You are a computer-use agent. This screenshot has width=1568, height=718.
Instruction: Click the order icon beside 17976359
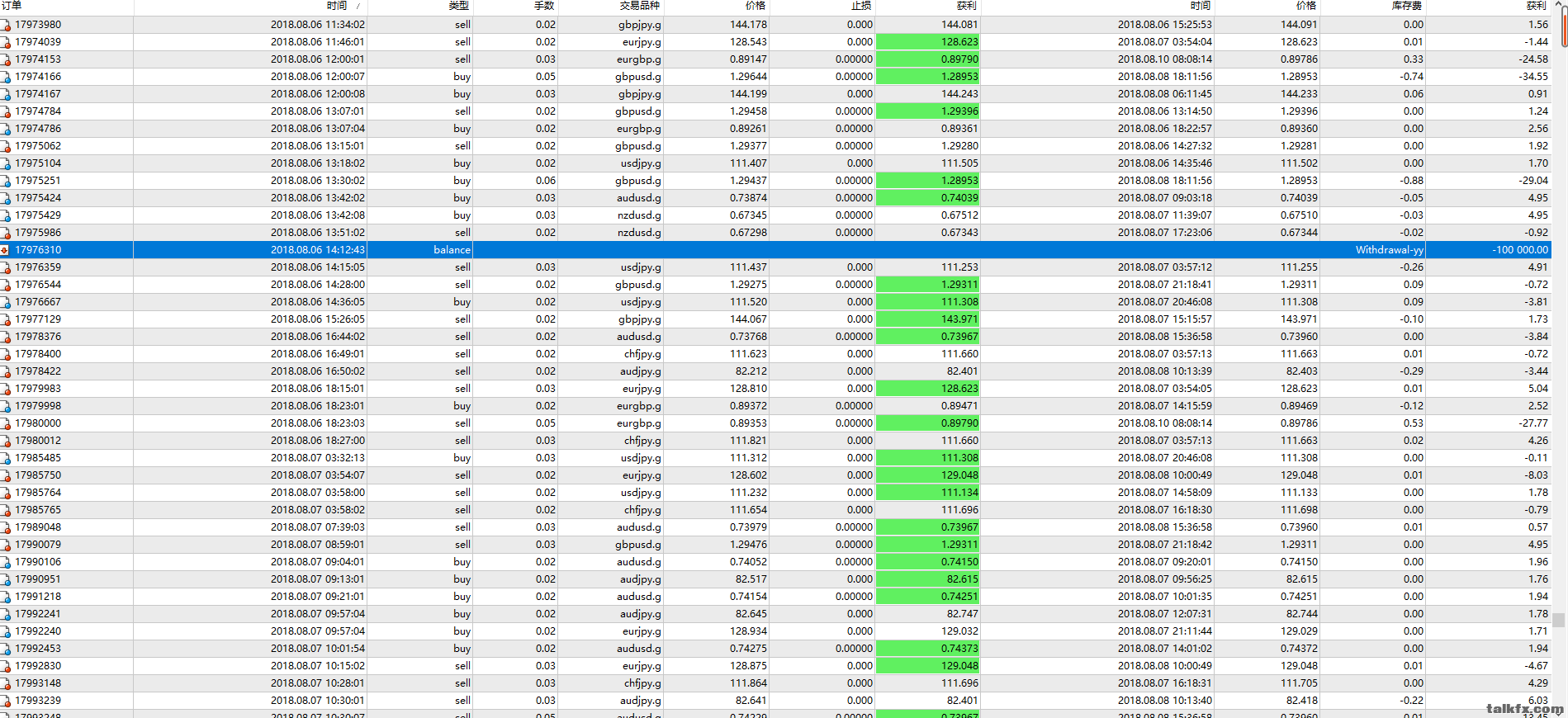tap(6, 267)
